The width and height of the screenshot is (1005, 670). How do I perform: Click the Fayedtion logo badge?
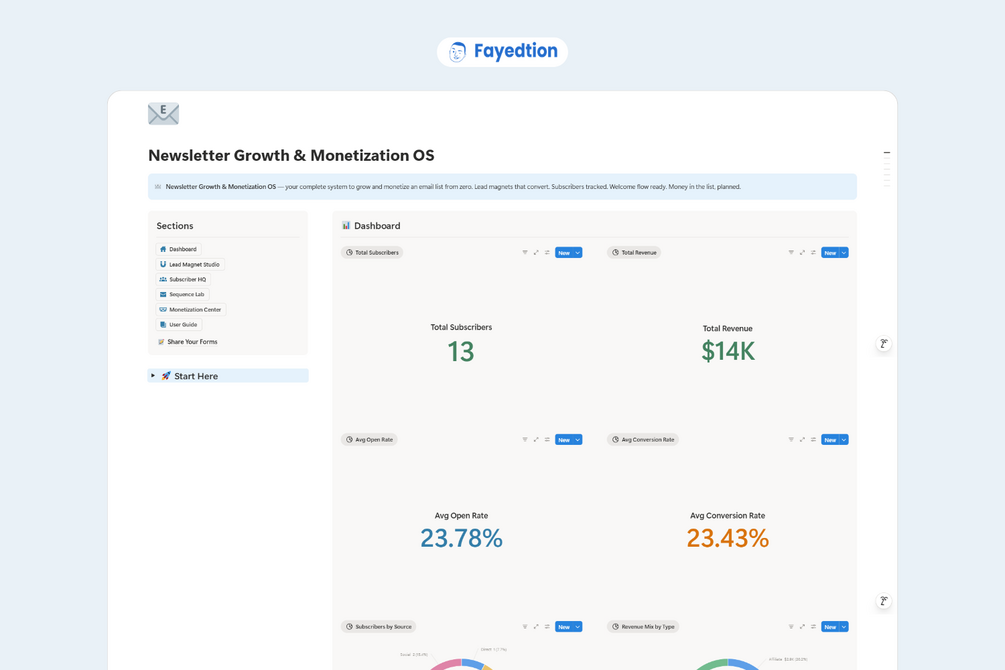point(502,52)
